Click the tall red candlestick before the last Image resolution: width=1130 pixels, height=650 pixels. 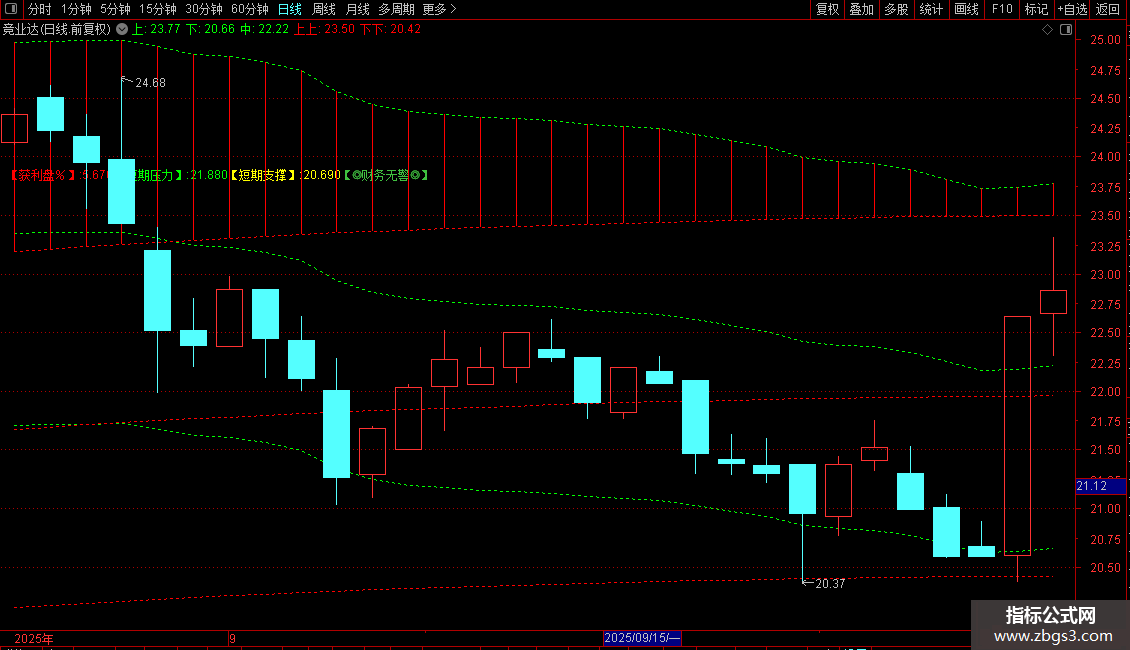(1018, 435)
